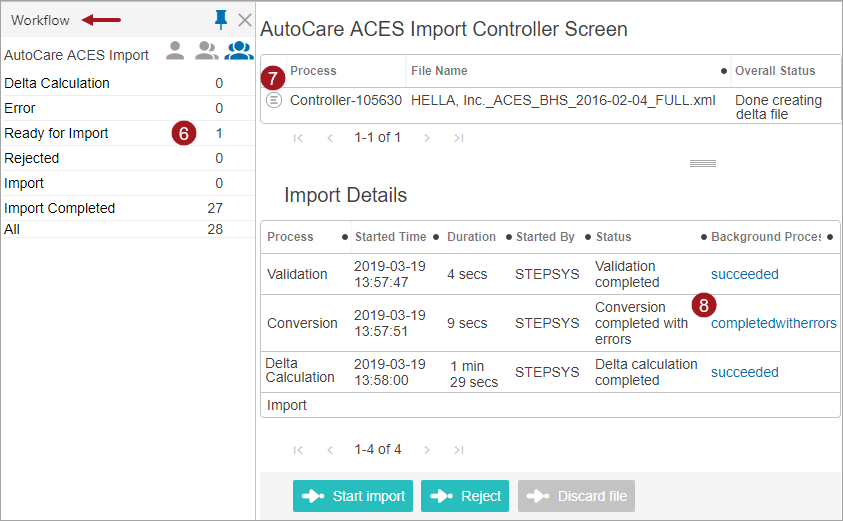The height and width of the screenshot is (521, 843).
Task: Select All workflow state
Action: pos(128,229)
